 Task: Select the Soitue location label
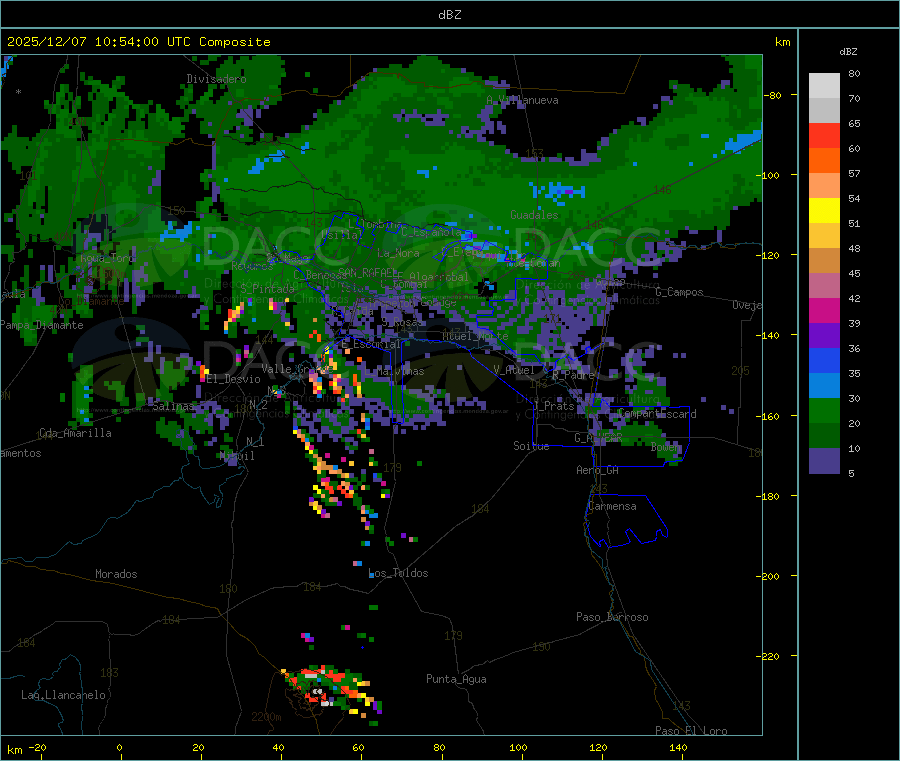[x=531, y=446]
